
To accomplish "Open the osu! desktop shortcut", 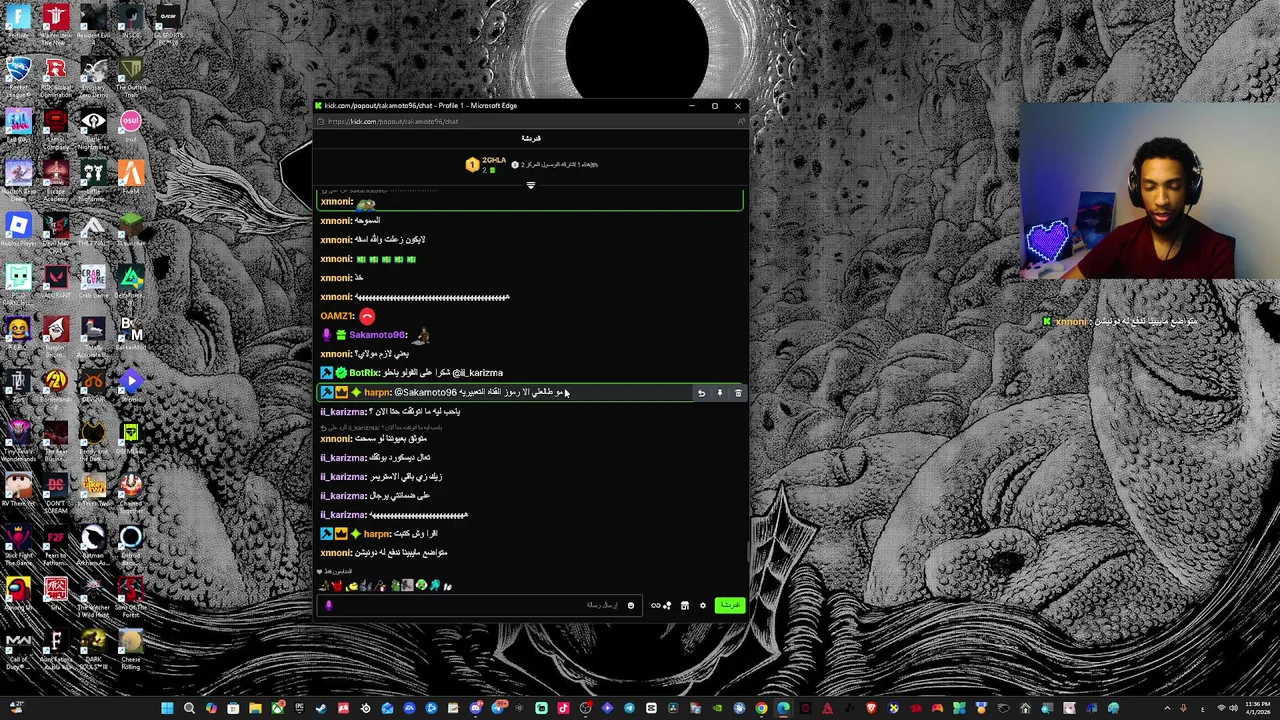I will [131, 127].
